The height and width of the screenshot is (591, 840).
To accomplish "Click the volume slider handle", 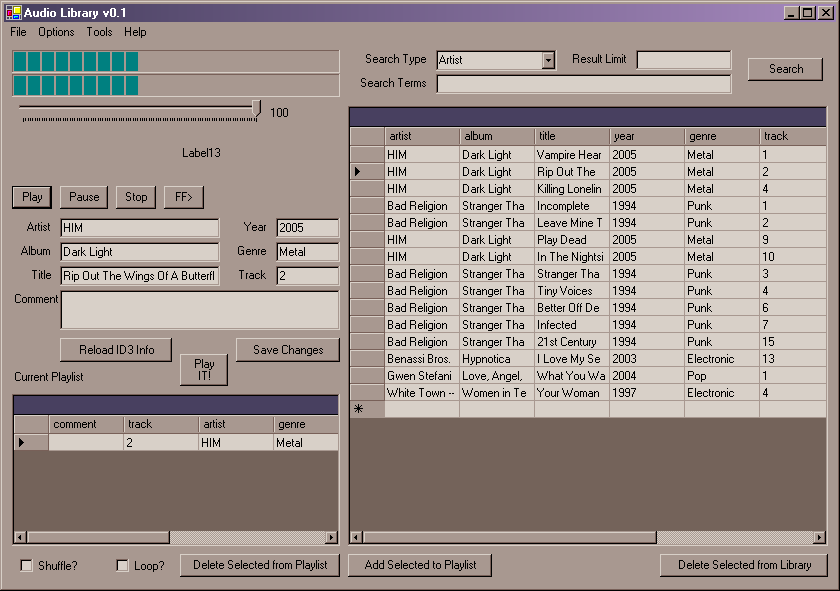I will [x=257, y=110].
